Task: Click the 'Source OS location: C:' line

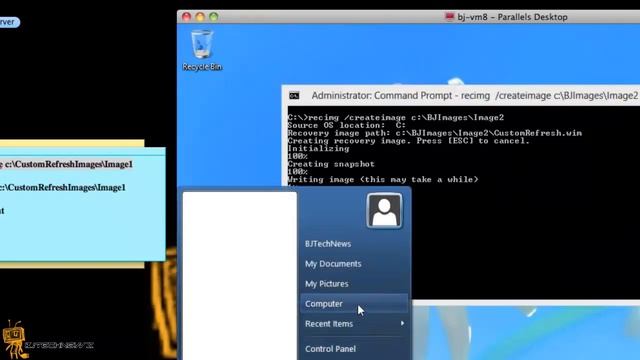Action: coord(347,125)
